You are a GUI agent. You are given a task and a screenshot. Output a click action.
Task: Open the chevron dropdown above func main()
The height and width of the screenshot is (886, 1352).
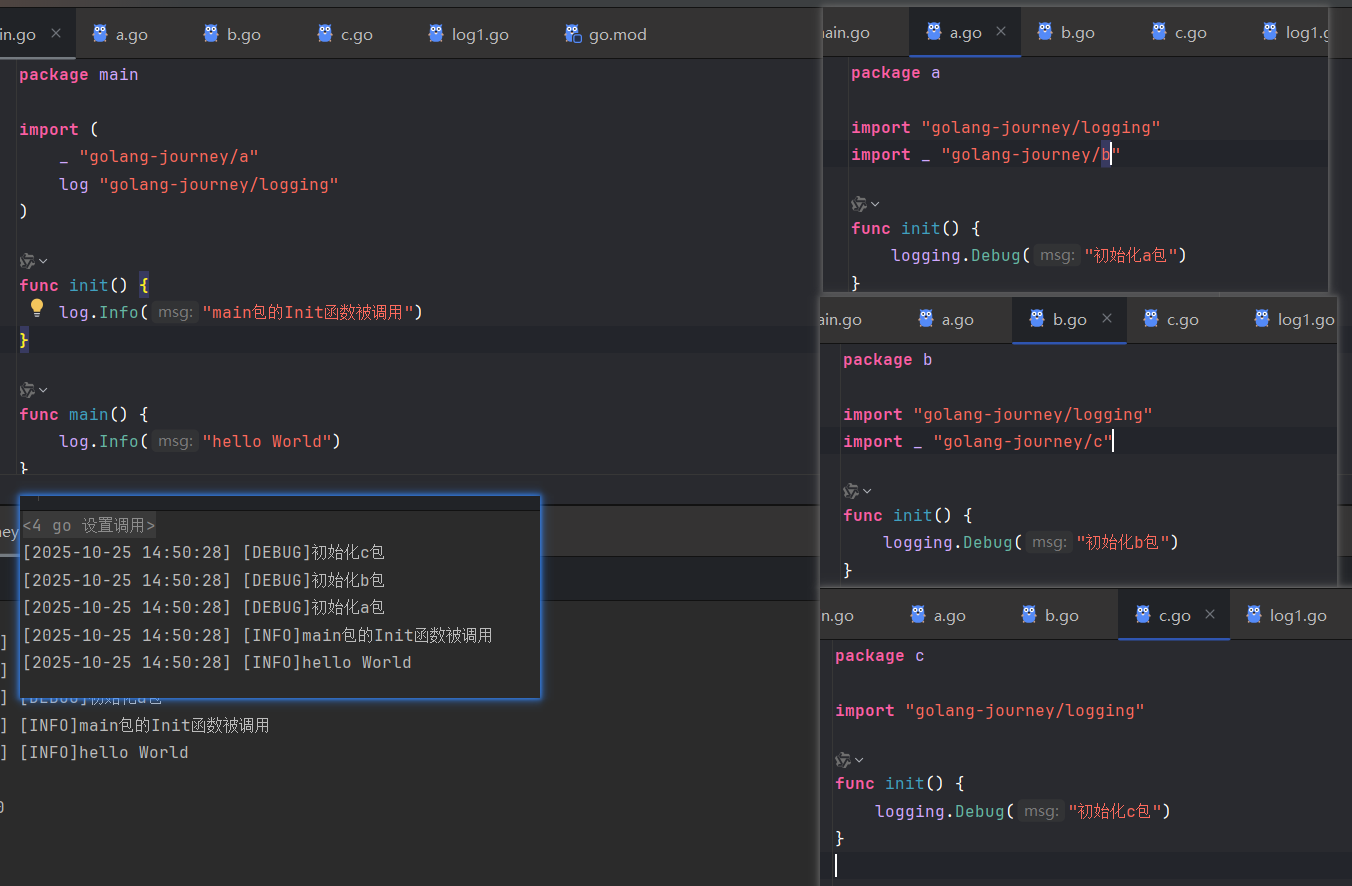click(x=43, y=390)
